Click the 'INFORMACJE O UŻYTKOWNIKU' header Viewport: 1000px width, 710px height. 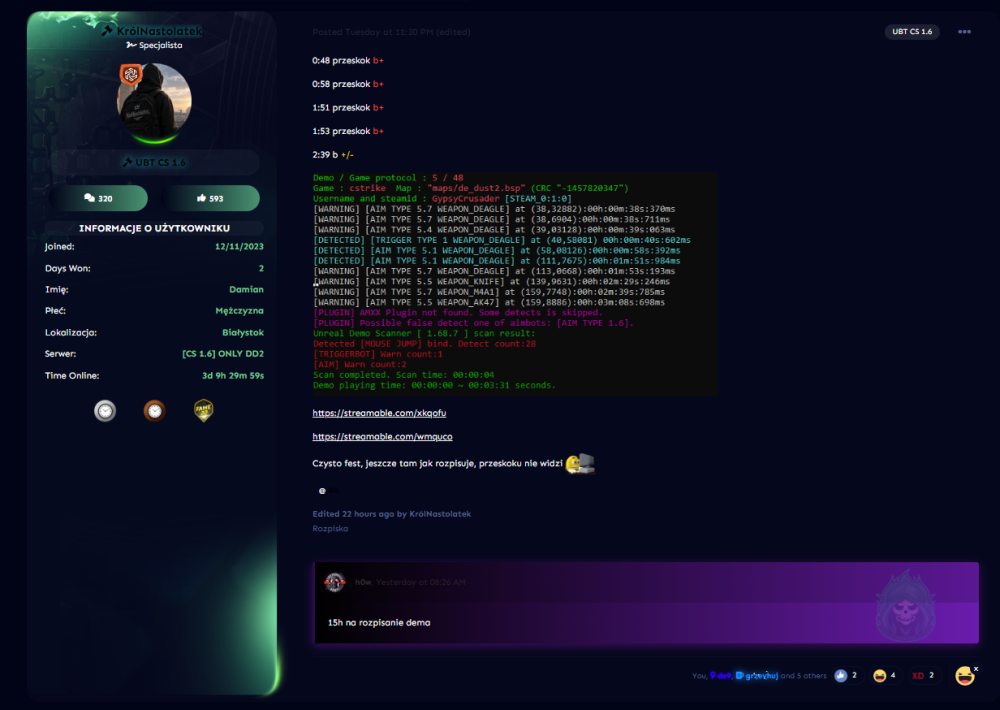154,228
